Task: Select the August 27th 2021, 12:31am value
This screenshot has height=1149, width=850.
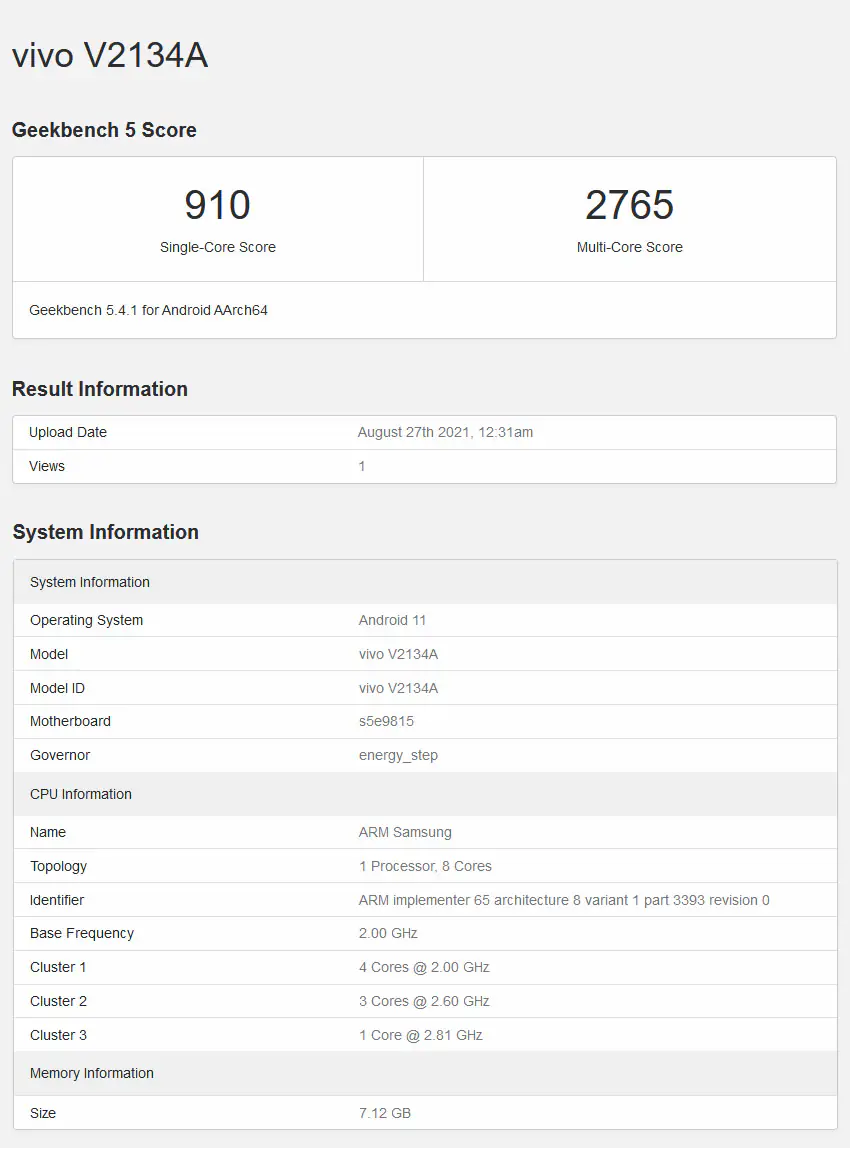Action: pyautogui.click(x=445, y=432)
